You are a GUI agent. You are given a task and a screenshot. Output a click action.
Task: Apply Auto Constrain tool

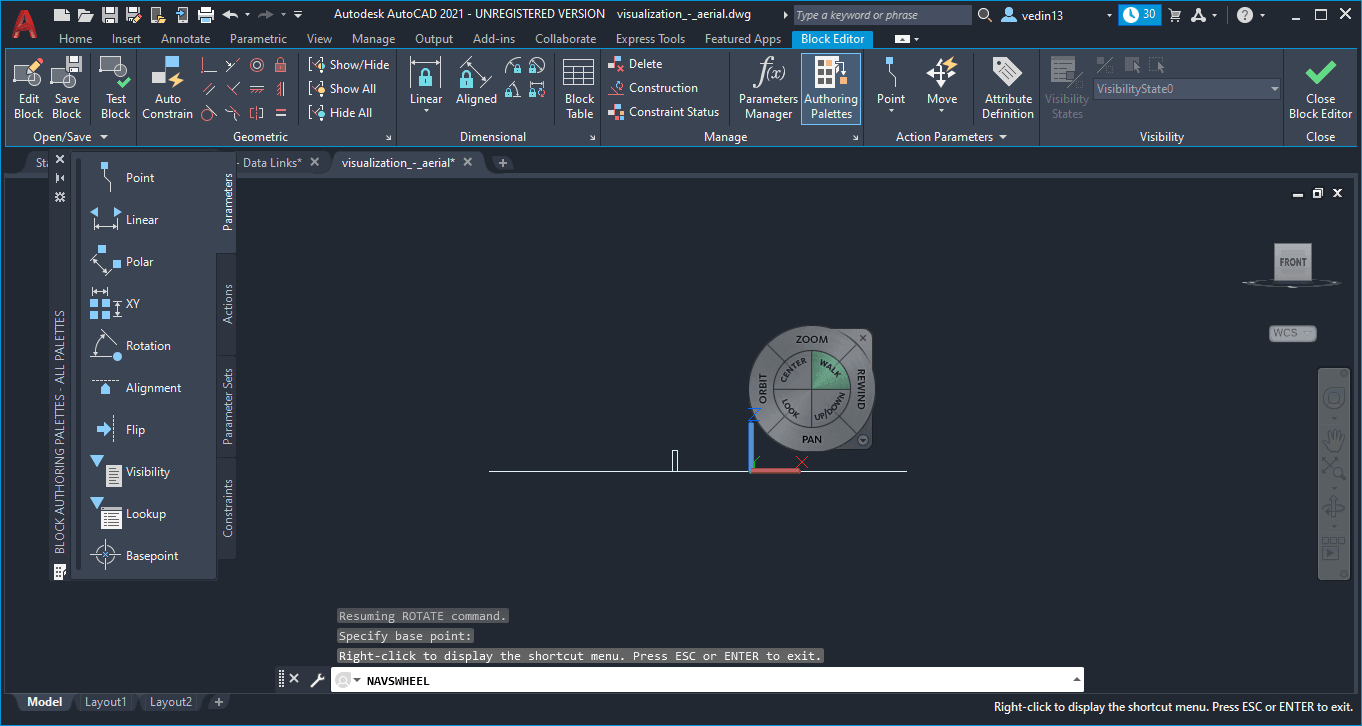pos(168,86)
